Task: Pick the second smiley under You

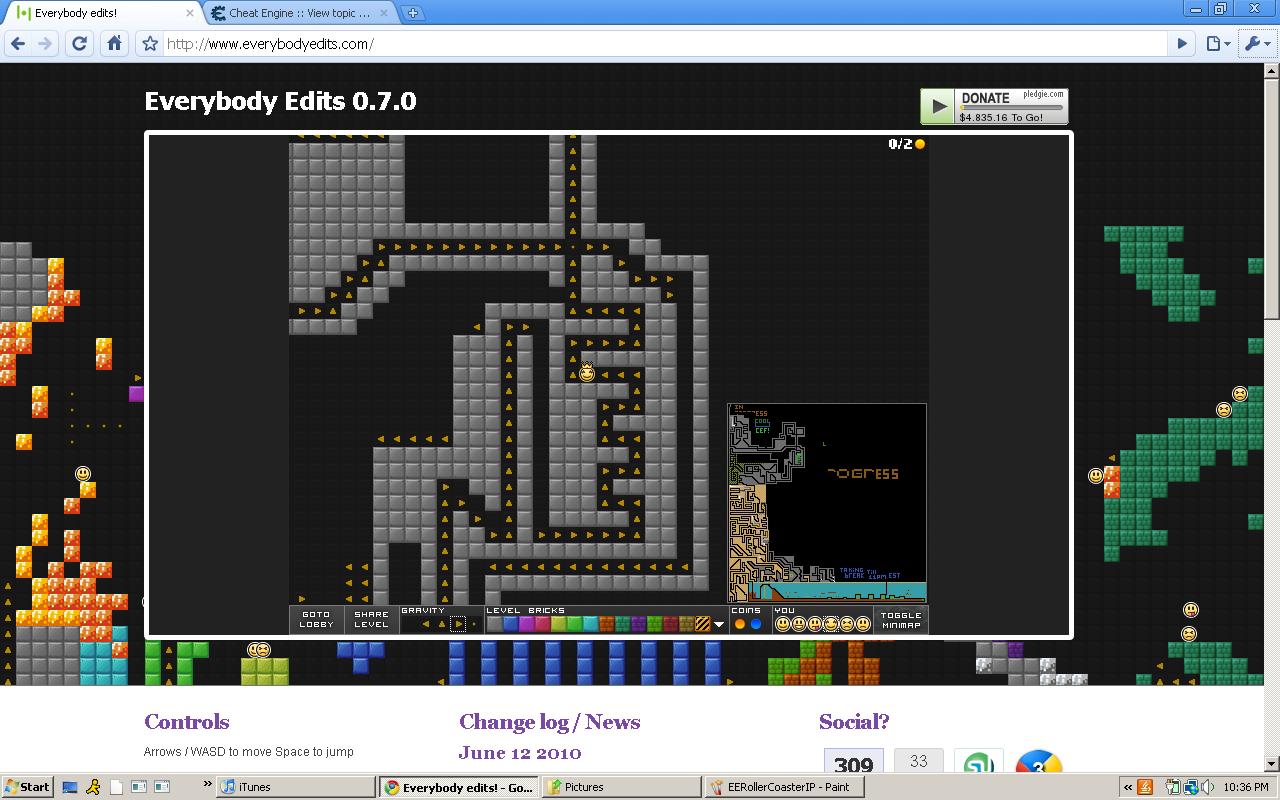Action: pos(798,624)
